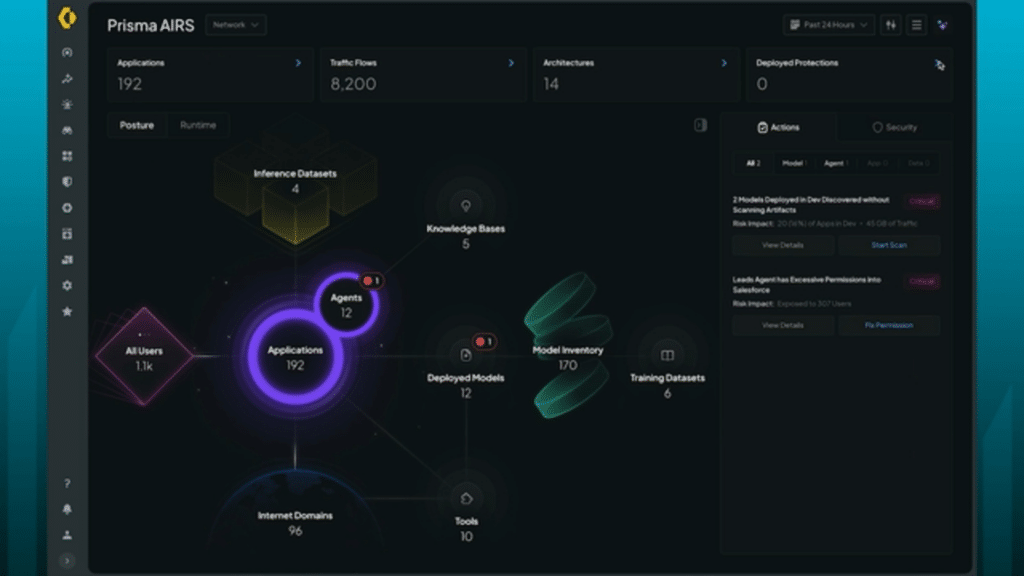Select the Tools node icon
The width and height of the screenshot is (1024, 576).
[466, 499]
